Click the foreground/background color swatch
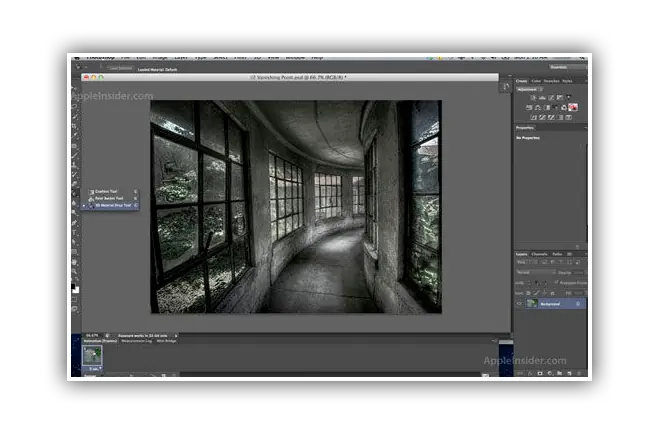Image resolution: width=656 pixels, height=434 pixels. click(74, 289)
